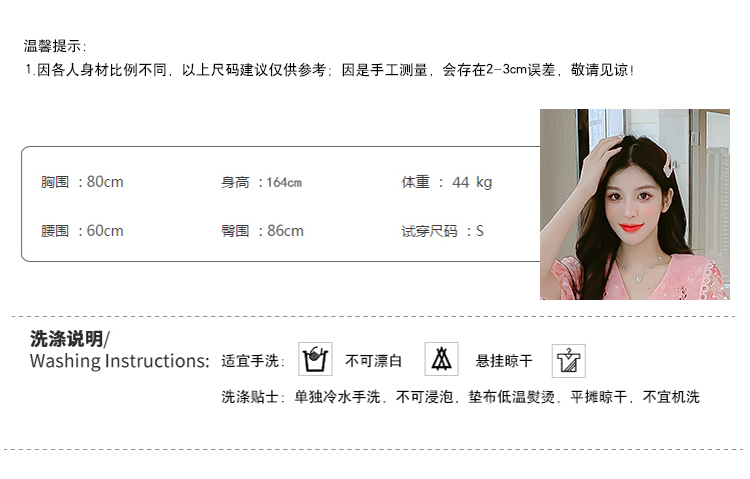
Task: Click the 体重 44 kg text
Action: click(x=446, y=182)
